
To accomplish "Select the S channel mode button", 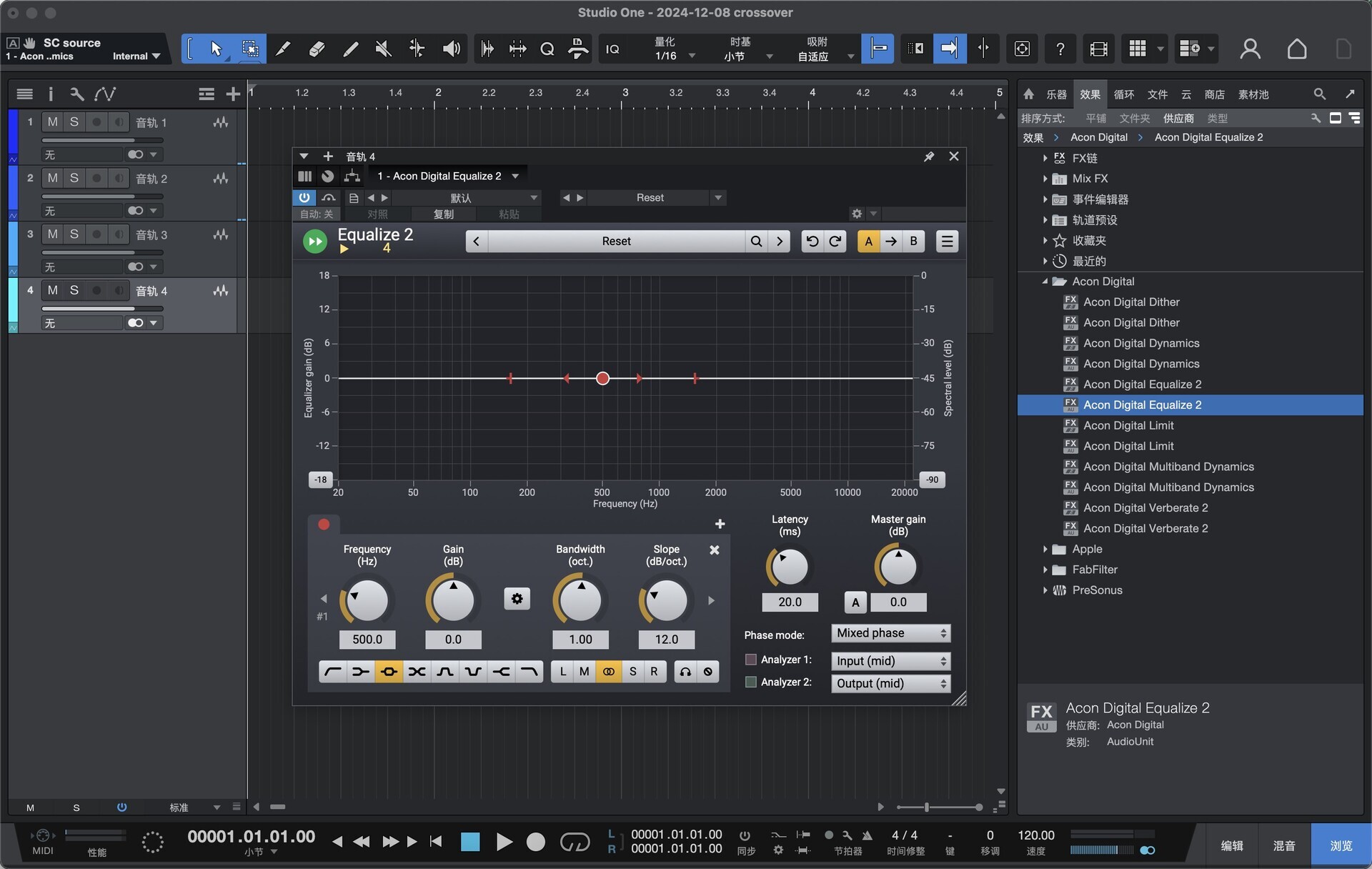I will 632,672.
